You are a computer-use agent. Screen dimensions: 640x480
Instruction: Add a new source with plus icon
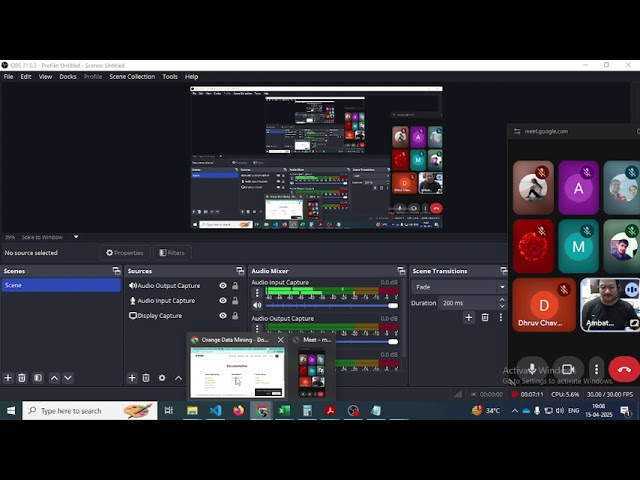click(x=132, y=378)
